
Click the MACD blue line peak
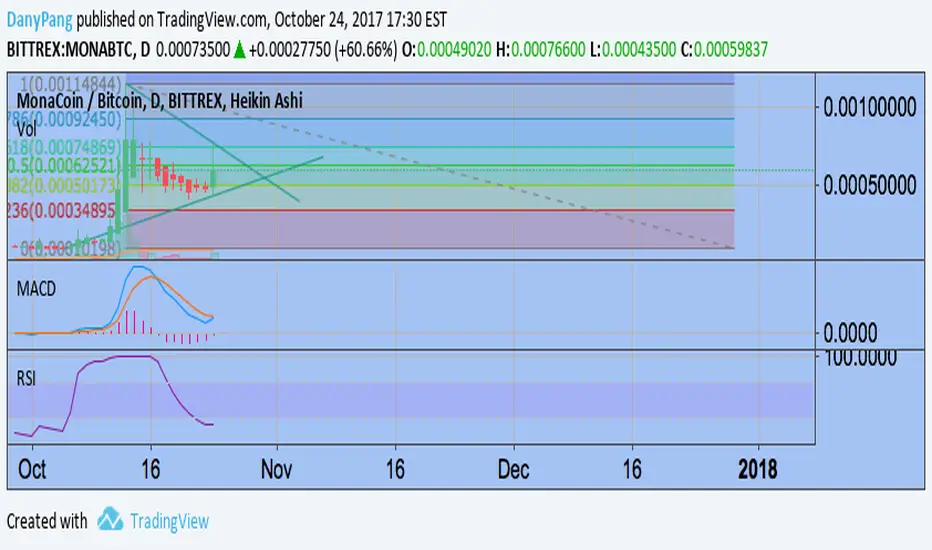pos(138,268)
